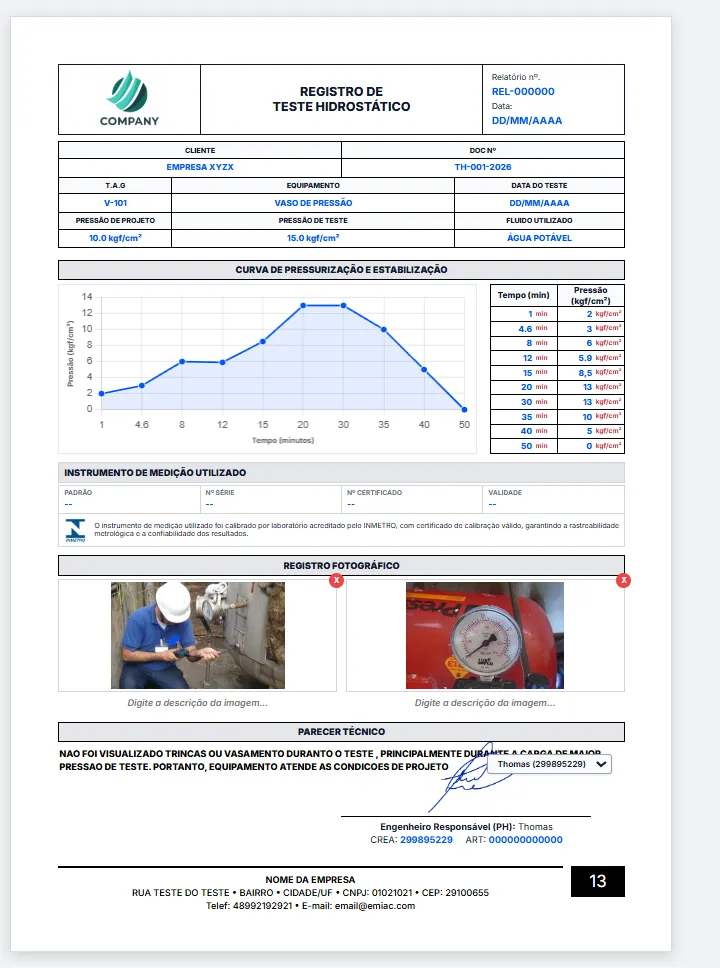Edit the PARECER TÉCNICO opinion text
Screen dimensions: 720x968
tap(330, 760)
